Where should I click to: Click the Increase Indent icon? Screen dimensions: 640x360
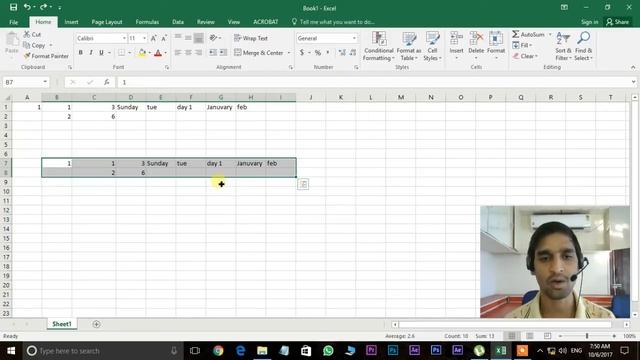(x=223, y=53)
